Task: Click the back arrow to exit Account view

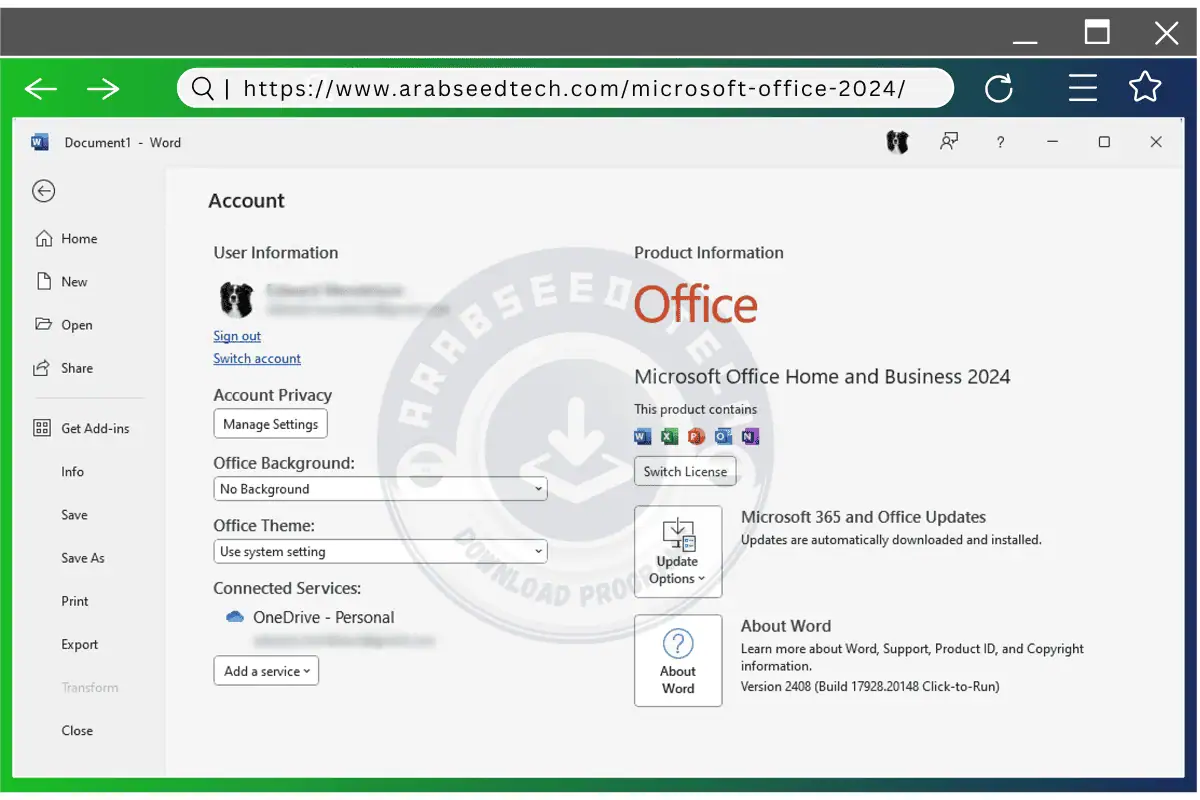Action: (x=43, y=191)
